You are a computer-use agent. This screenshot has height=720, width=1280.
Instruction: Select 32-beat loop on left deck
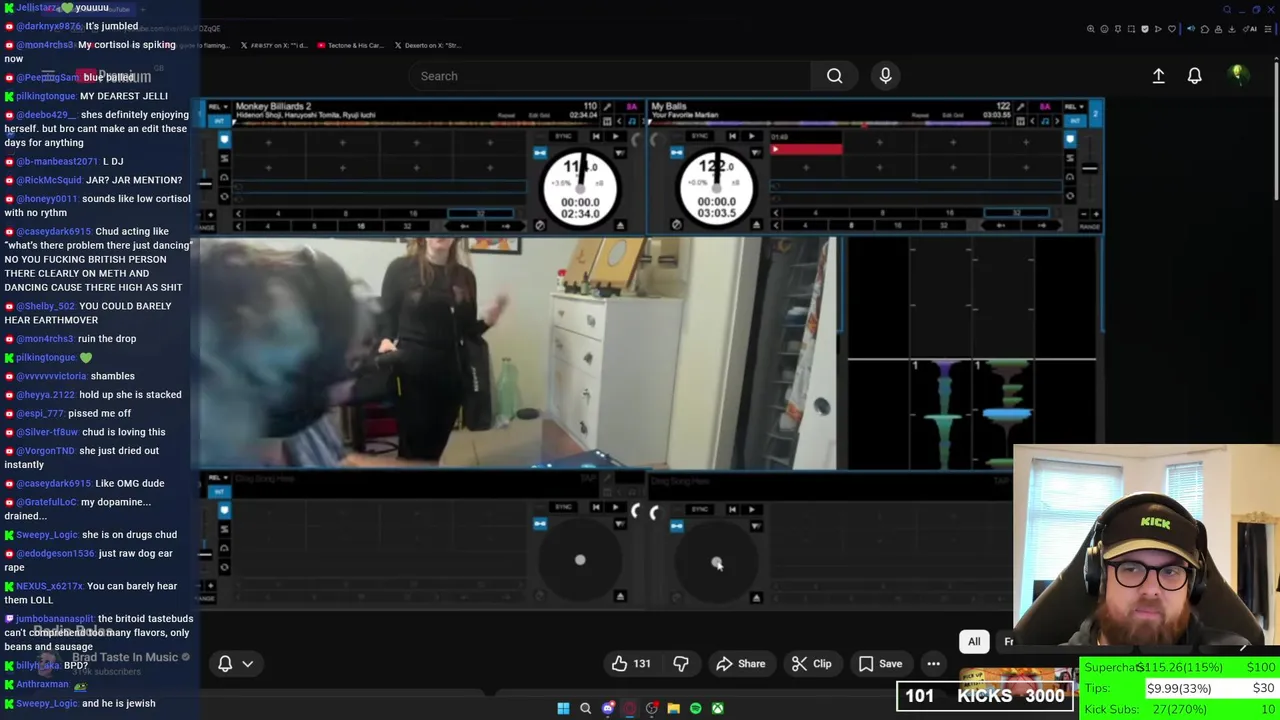(x=480, y=213)
